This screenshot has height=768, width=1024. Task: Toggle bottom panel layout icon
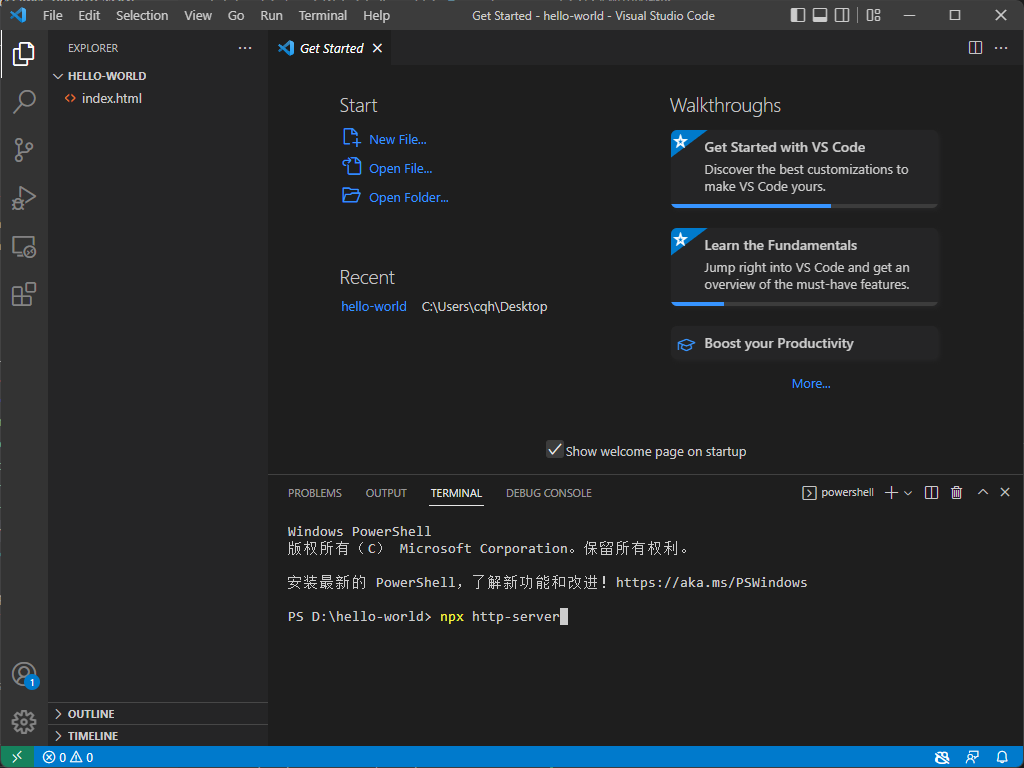[x=820, y=15]
